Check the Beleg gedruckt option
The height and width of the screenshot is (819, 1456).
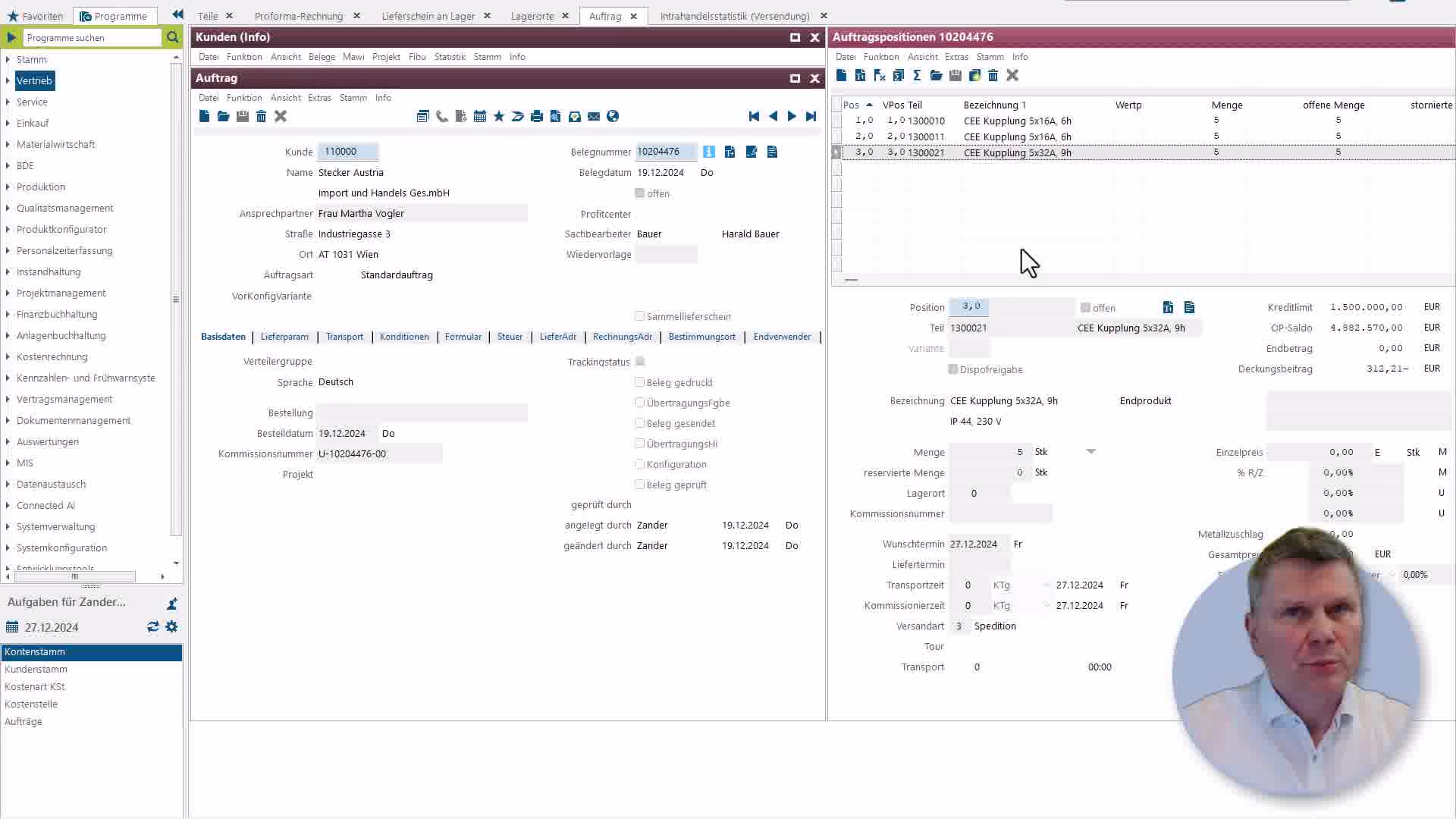tap(640, 382)
